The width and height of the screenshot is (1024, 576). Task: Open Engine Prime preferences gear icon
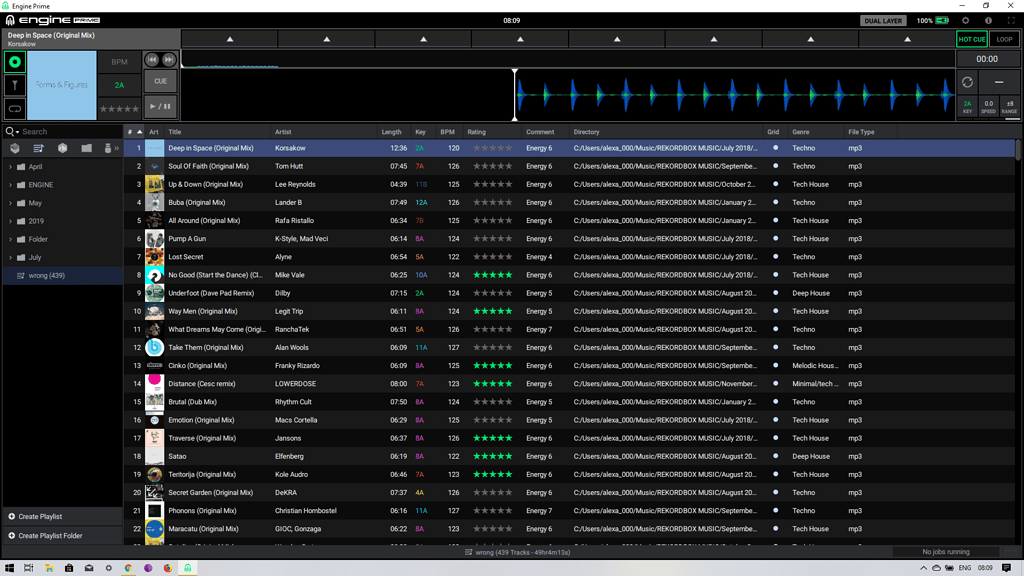point(966,21)
